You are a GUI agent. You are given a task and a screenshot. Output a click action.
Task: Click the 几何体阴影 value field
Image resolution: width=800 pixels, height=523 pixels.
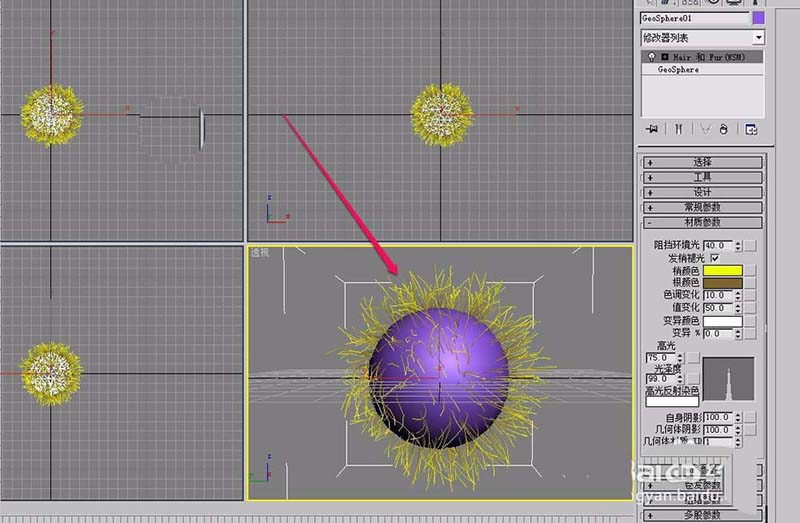tap(718, 430)
